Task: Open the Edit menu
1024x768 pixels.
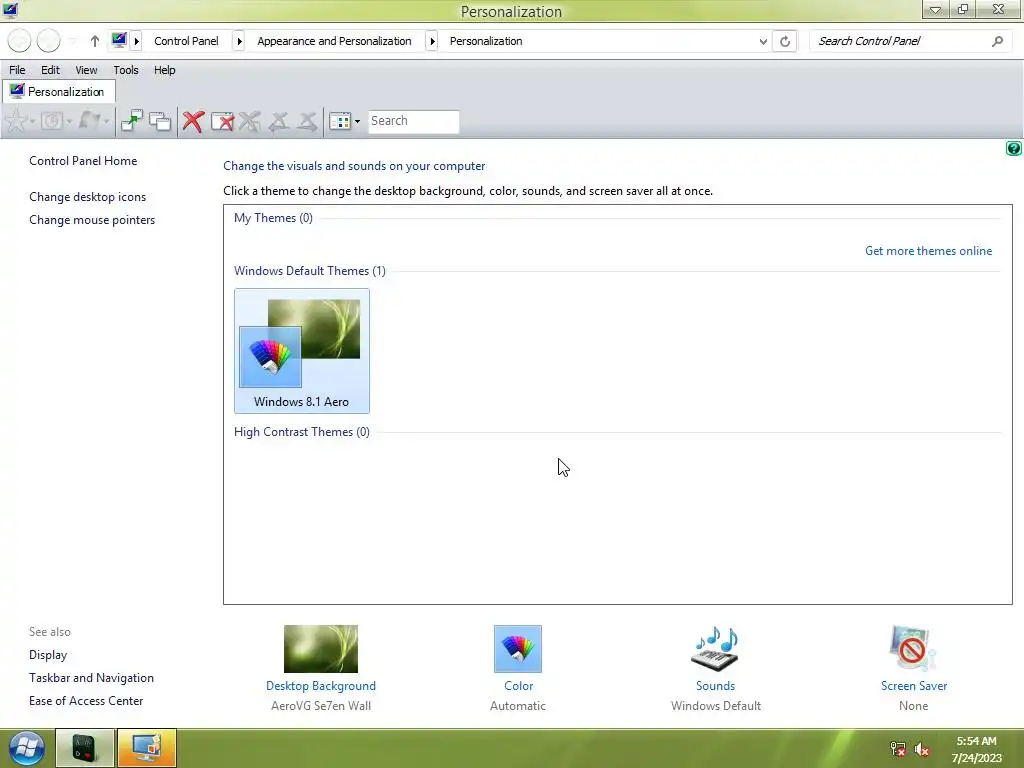Action: point(50,70)
